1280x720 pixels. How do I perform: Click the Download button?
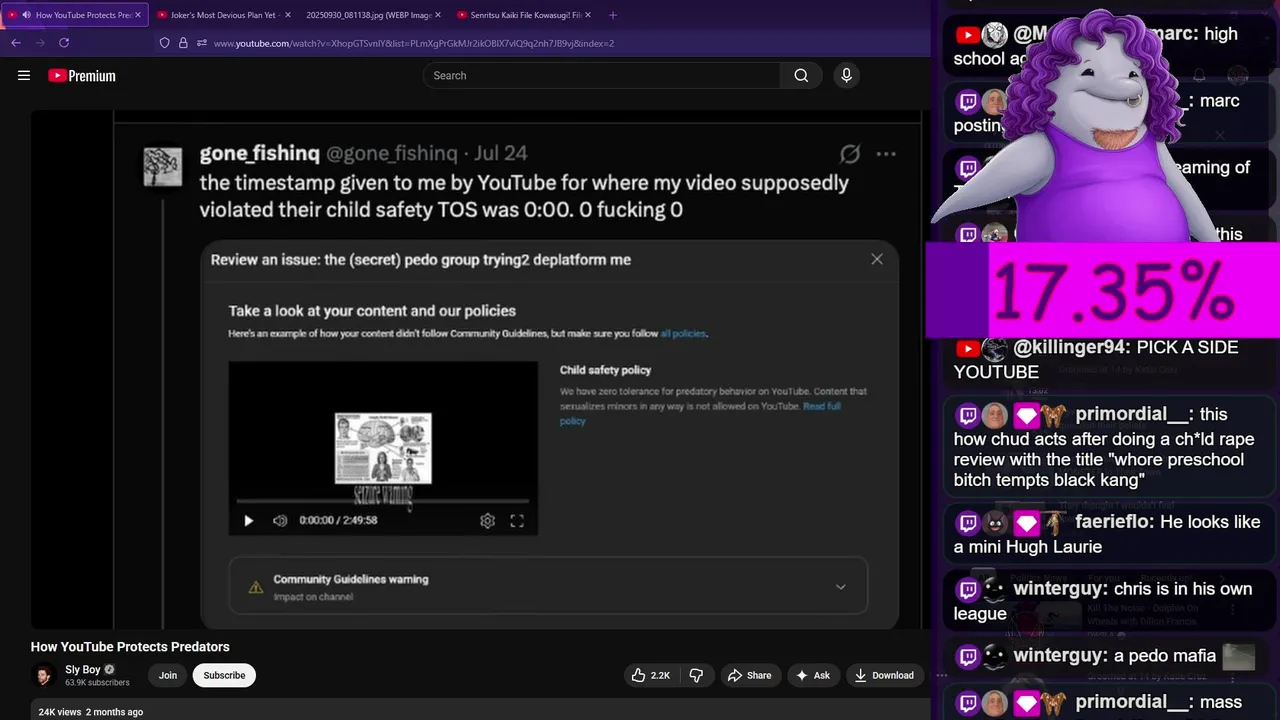click(883, 675)
